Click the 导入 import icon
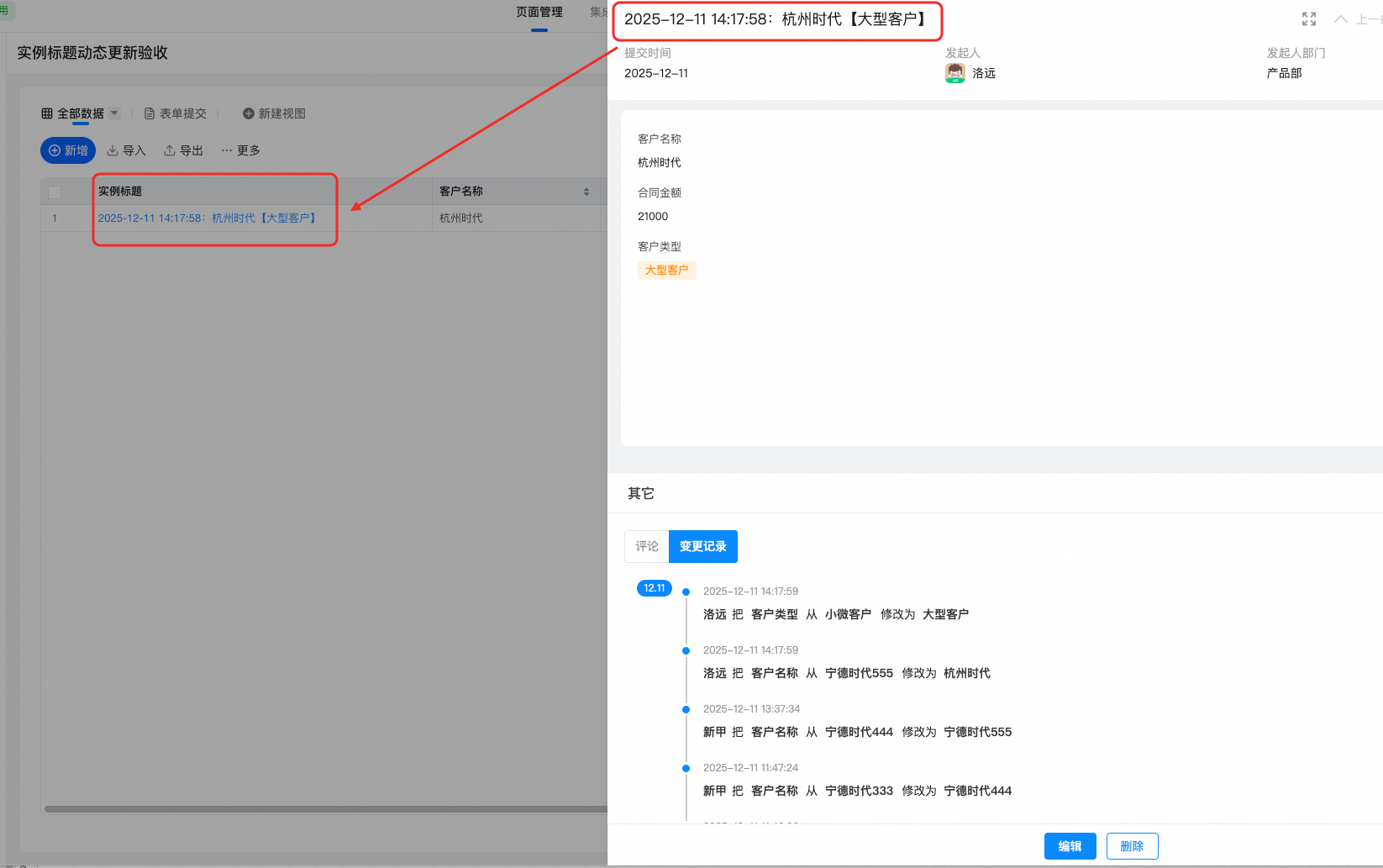 tap(113, 150)
